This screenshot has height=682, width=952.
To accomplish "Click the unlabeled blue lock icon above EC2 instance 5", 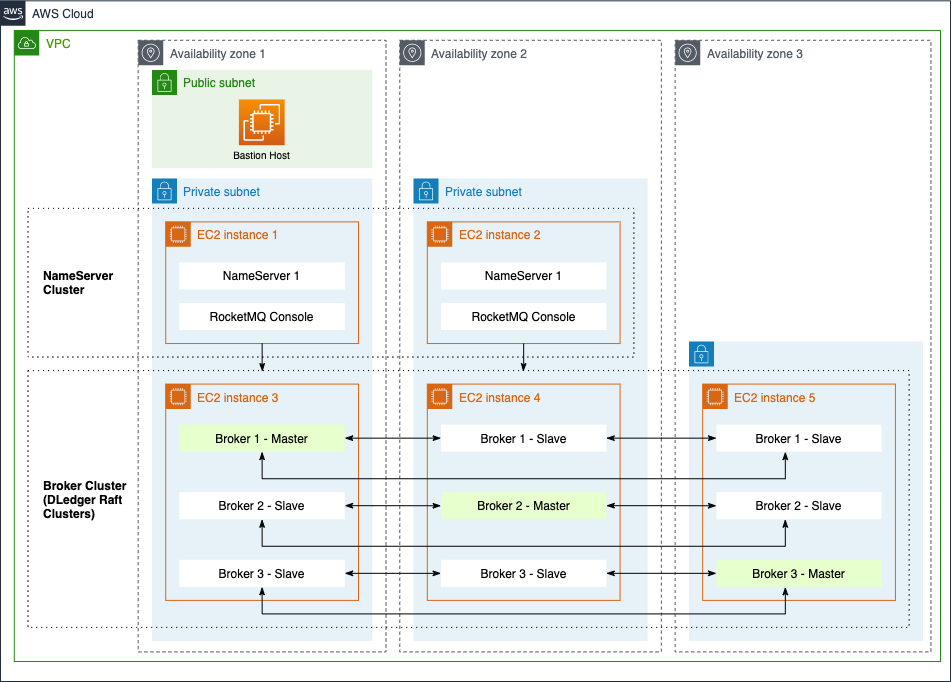I will (x=702, y=354).
